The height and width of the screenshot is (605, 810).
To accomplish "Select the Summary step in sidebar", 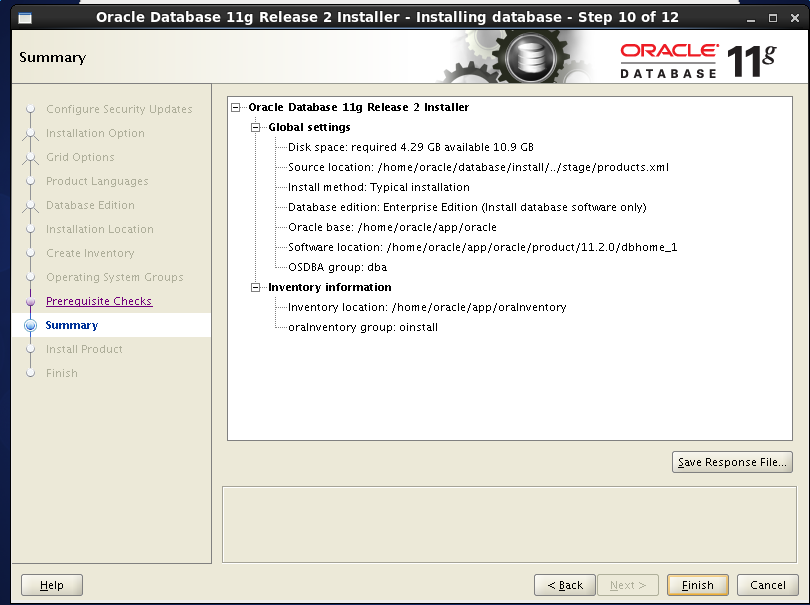I will pos(72,325).
